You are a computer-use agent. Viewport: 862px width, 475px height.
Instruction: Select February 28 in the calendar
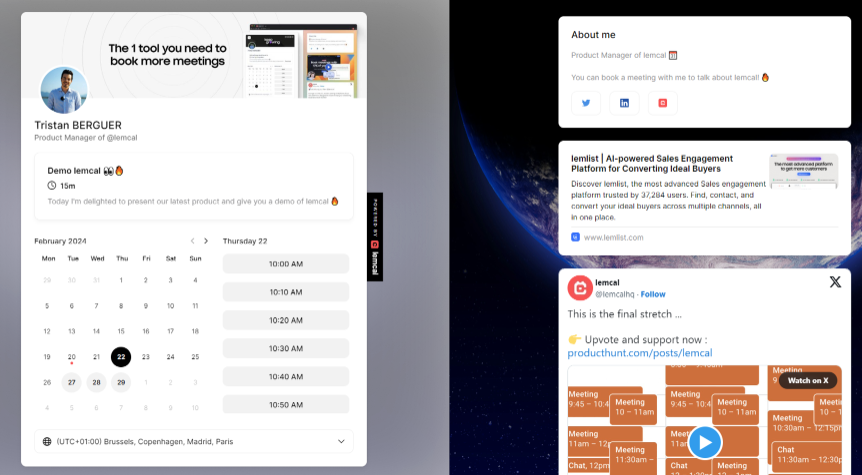96,382
